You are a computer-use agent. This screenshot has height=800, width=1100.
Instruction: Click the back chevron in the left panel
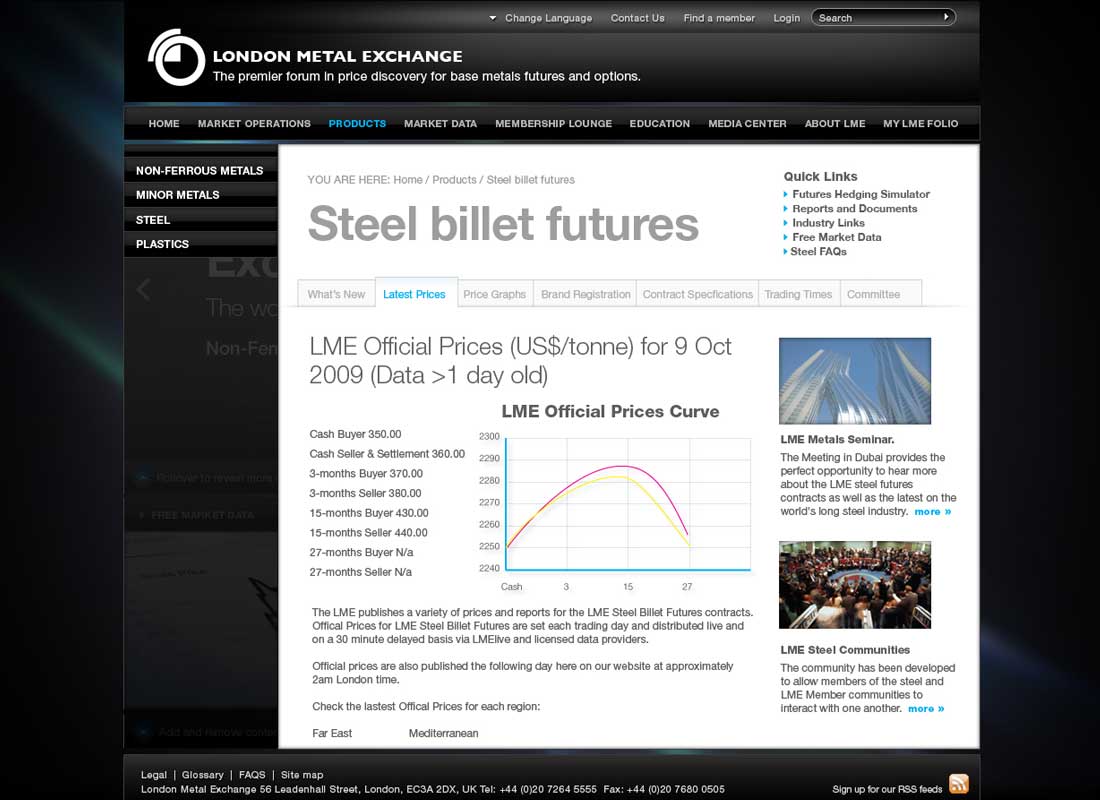[143, 288]
